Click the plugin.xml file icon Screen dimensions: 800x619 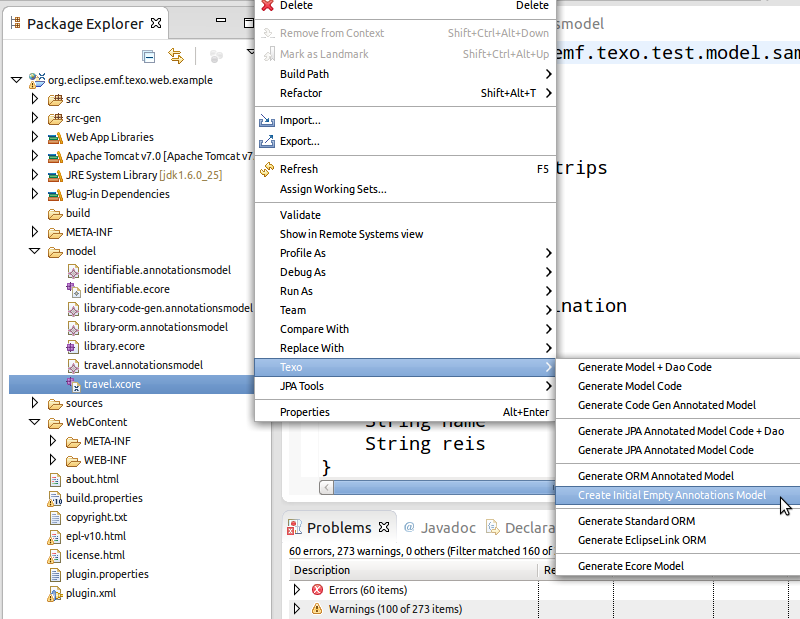(55, 593)
